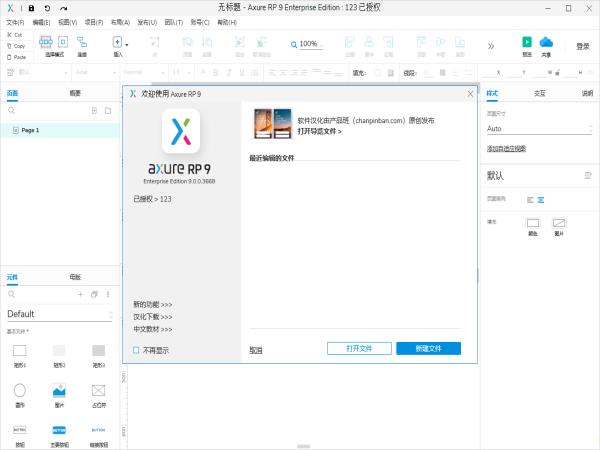Close the welcome dialog with X

coord(470,94)
